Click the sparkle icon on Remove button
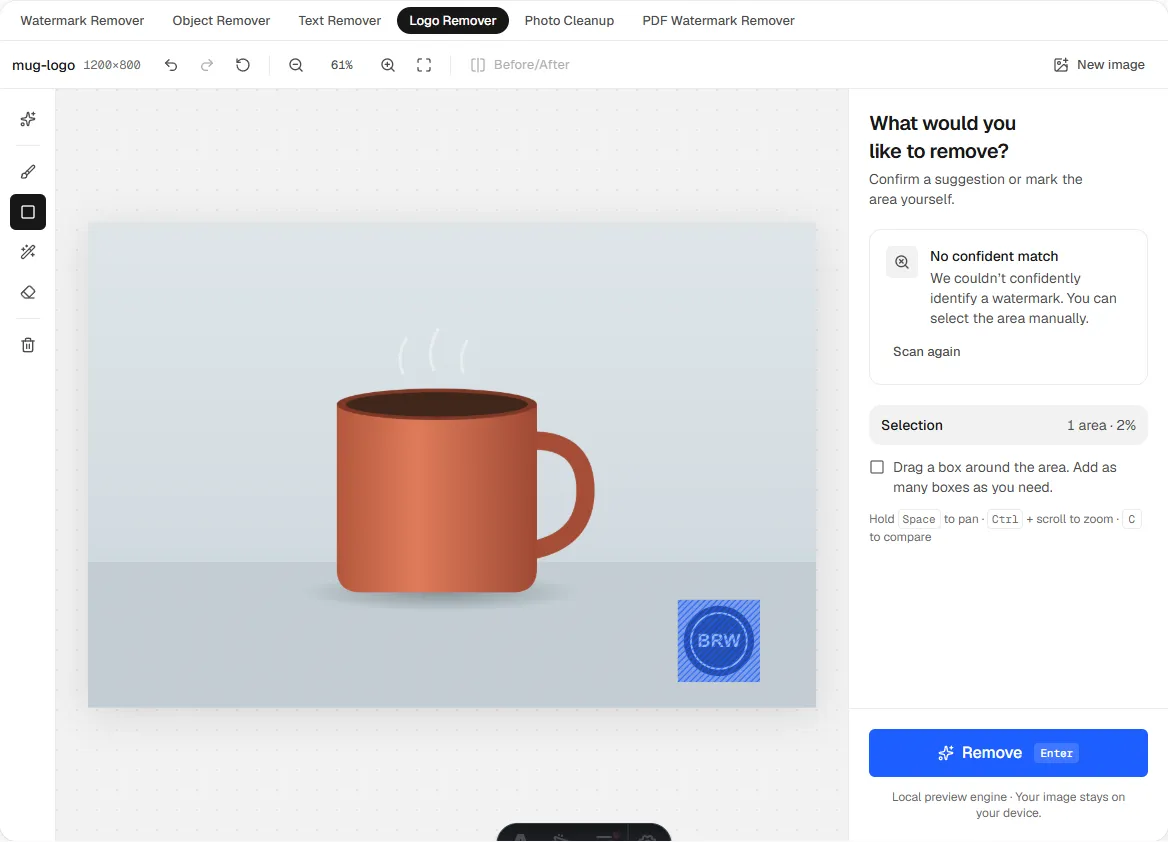Screen dimensions: 1168x842 (945, 753)
